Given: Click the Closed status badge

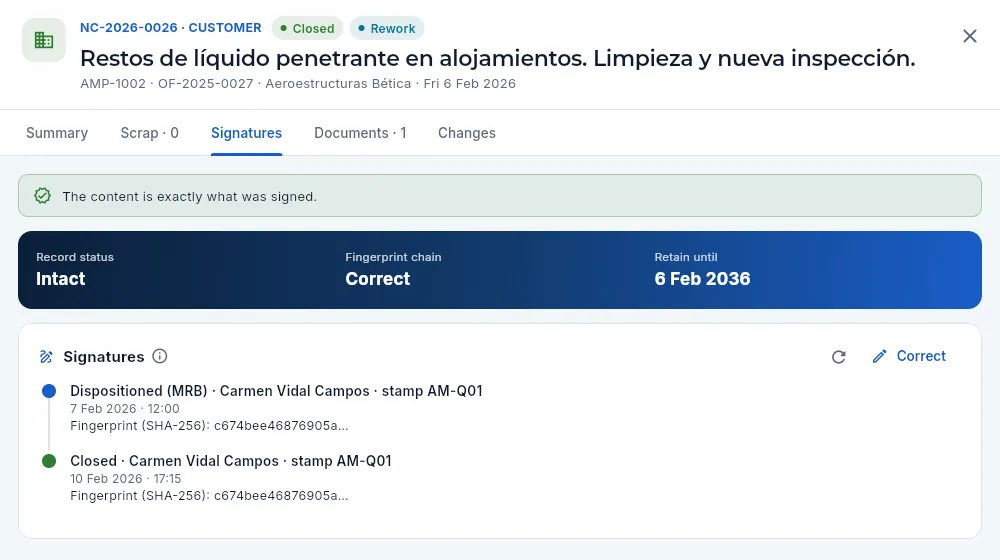Looking at the screenshot, I should (x=307, y=28).
